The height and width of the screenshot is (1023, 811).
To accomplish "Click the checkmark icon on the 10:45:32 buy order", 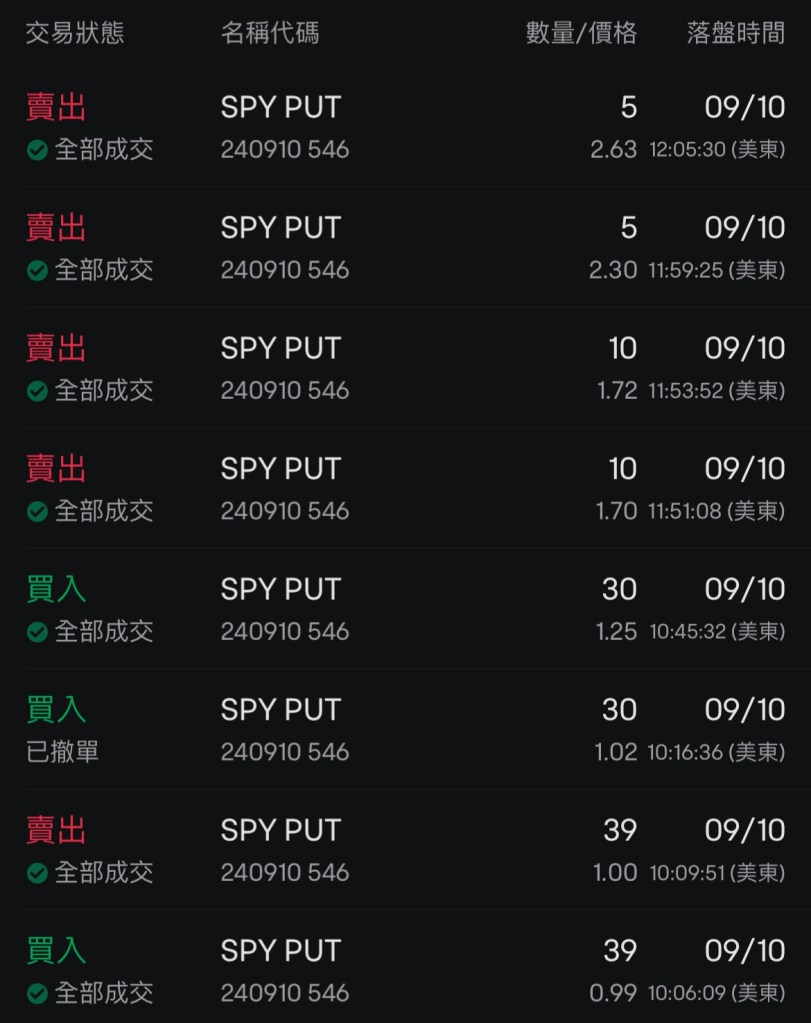I will coord(37,632).
